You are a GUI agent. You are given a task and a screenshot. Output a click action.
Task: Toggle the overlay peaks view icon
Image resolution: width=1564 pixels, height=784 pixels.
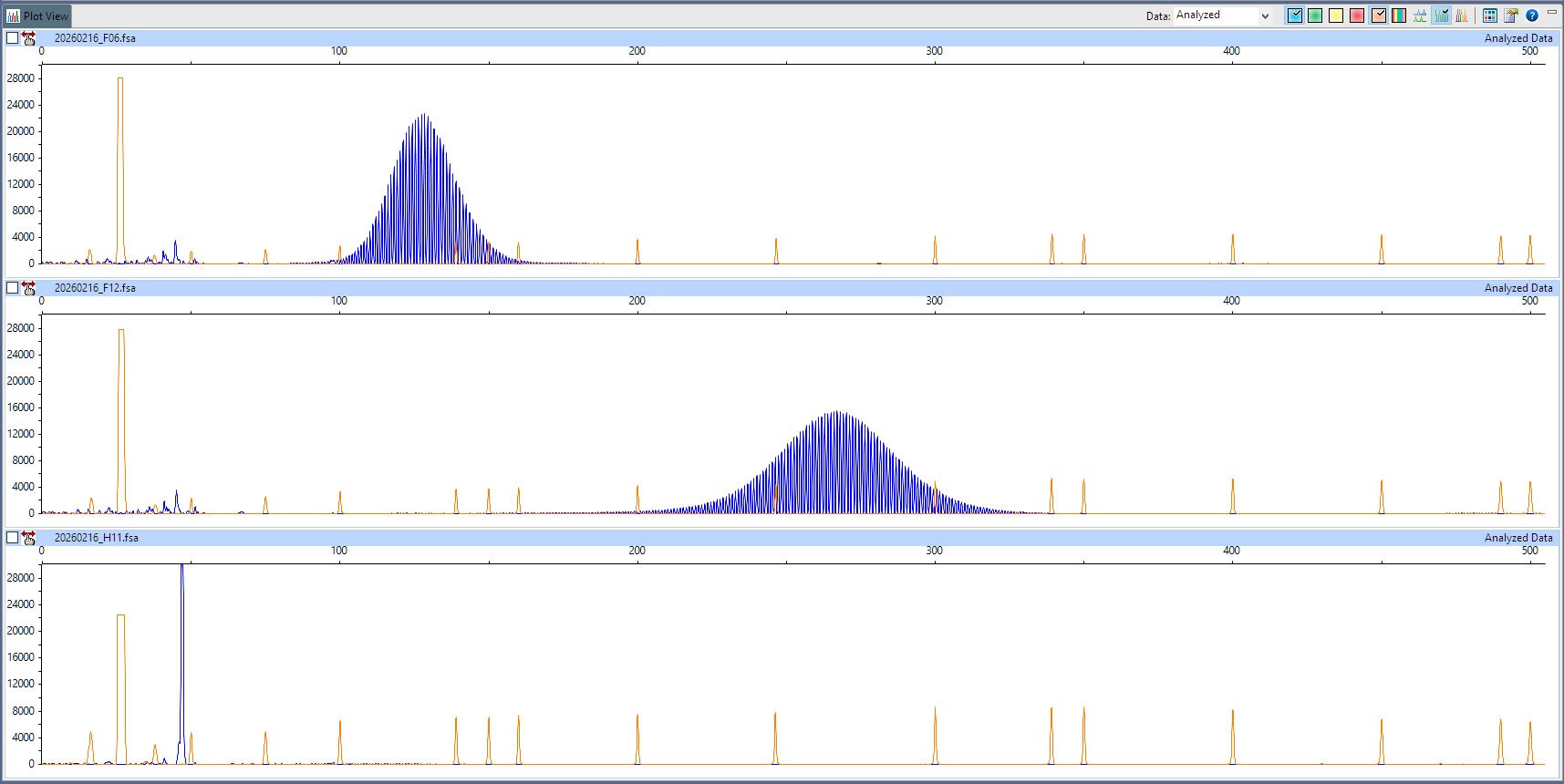[x=1442, y=15]
